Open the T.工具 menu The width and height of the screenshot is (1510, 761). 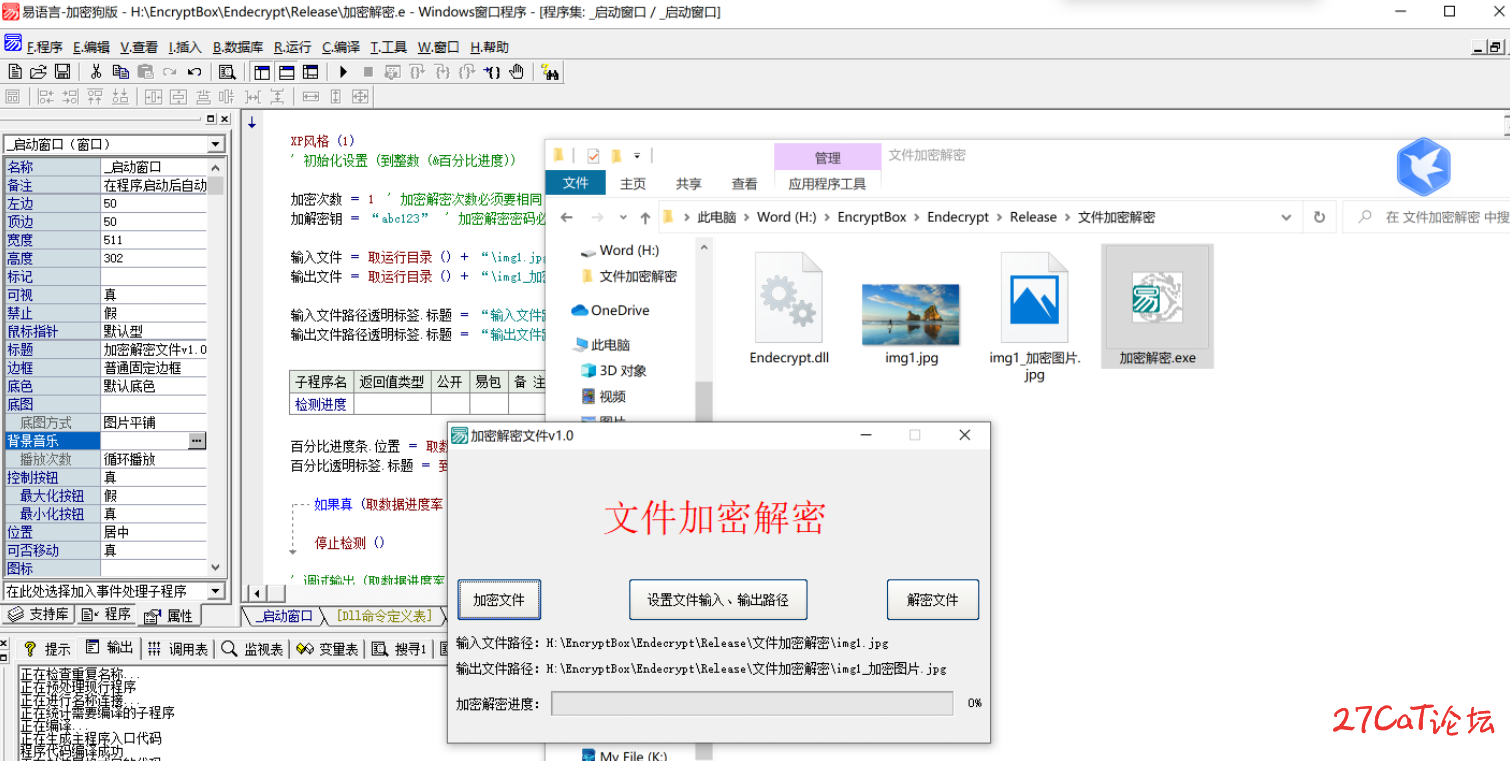tap(389, 47)
